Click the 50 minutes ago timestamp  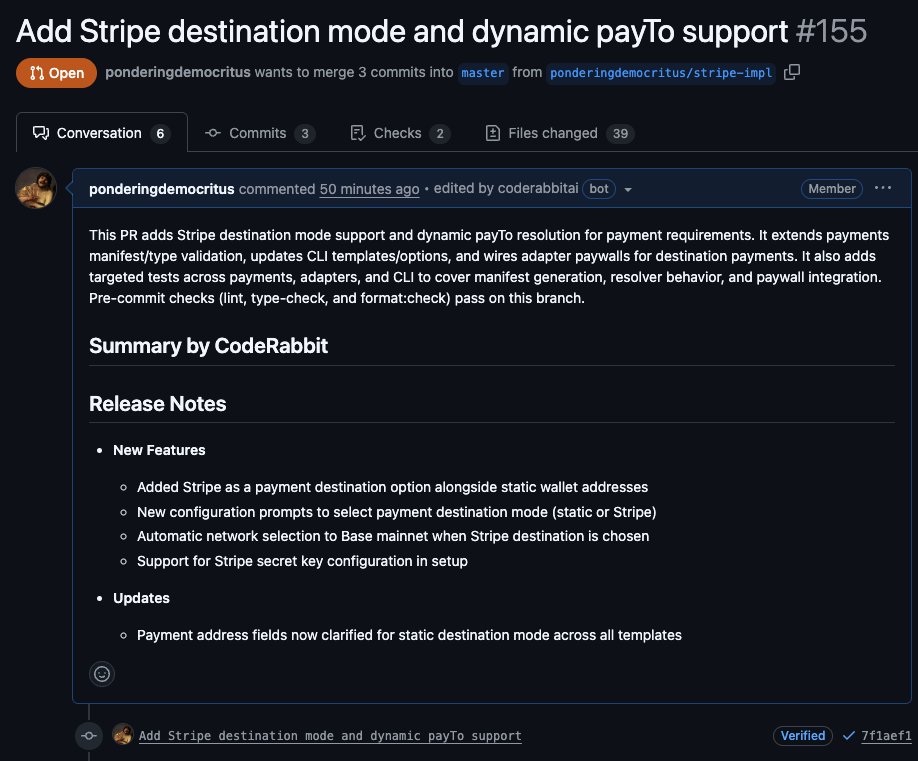pos(369,189)
